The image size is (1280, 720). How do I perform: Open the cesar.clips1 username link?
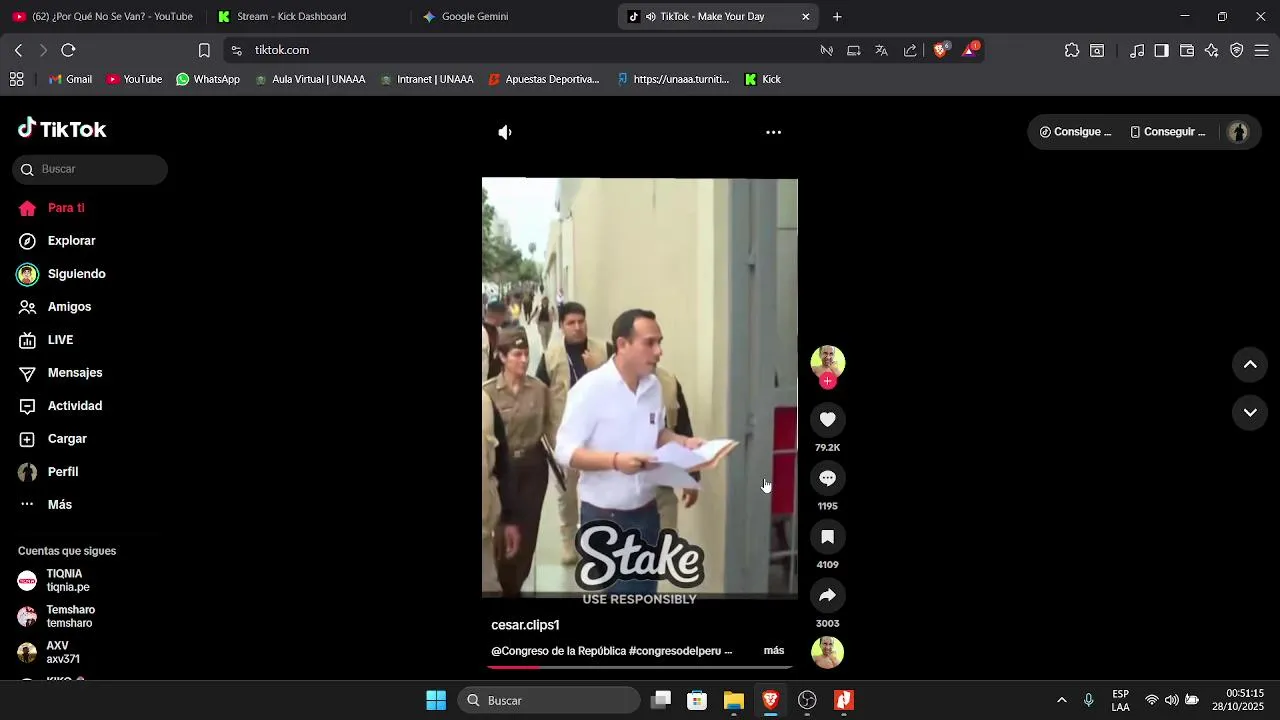525,625
